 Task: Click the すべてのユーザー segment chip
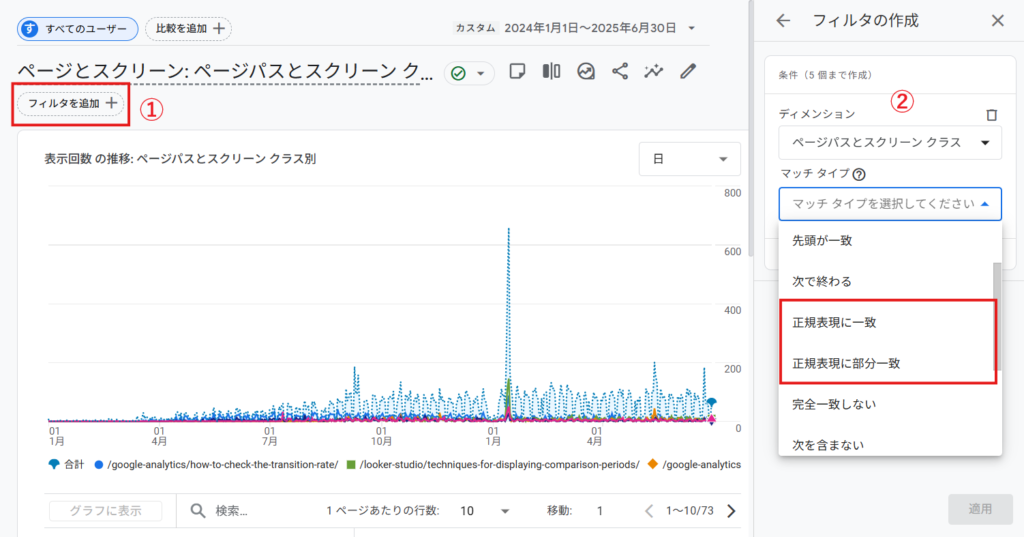click(x=78, y=29)
